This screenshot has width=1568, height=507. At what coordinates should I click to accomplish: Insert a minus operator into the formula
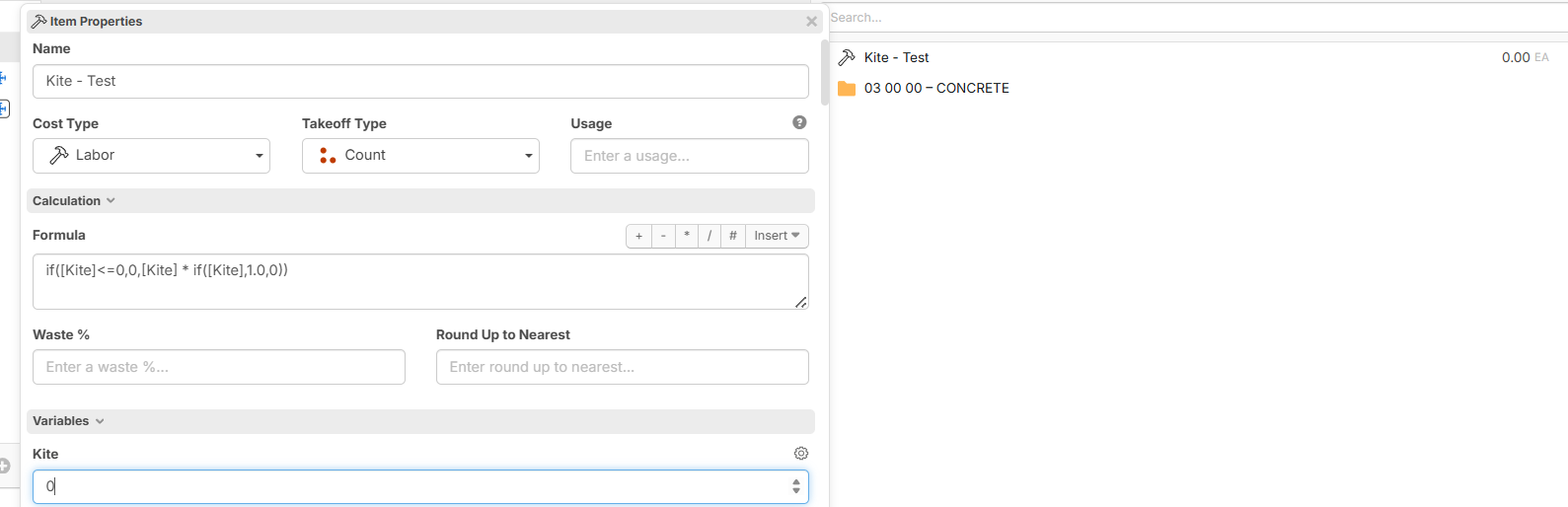point(663,236)
